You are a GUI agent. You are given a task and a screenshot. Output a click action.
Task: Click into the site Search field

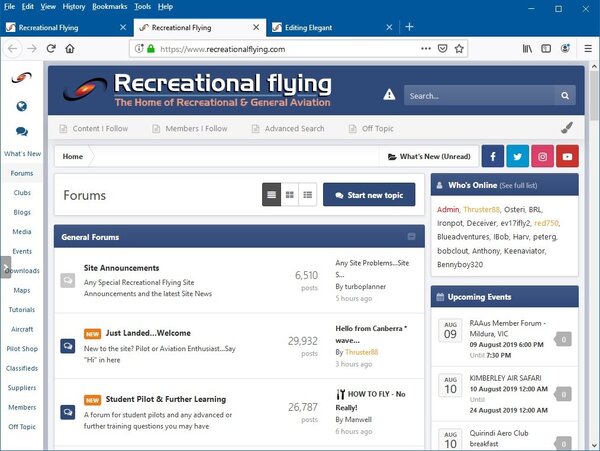[479, 96]
